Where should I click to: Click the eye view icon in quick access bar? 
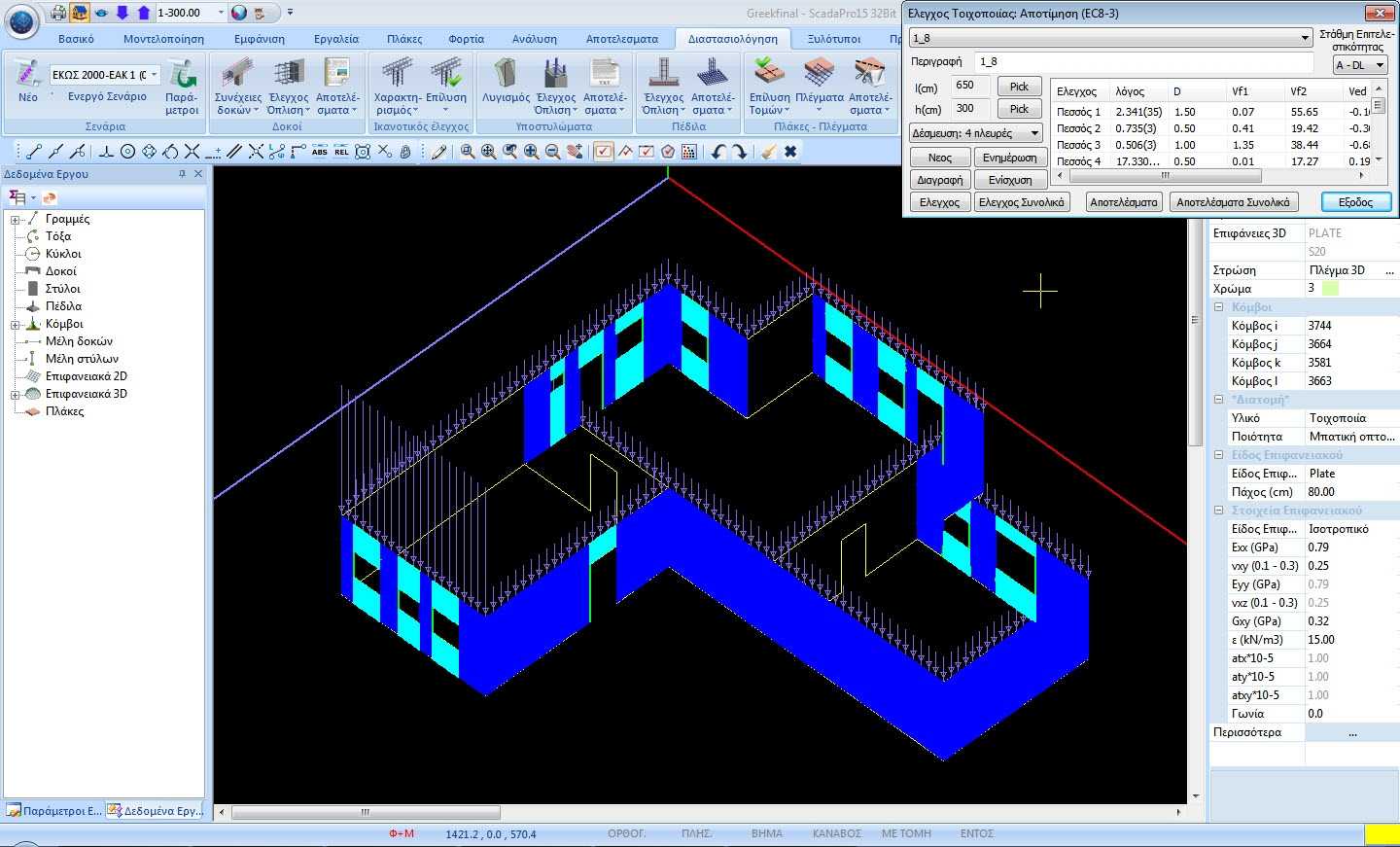101,13
